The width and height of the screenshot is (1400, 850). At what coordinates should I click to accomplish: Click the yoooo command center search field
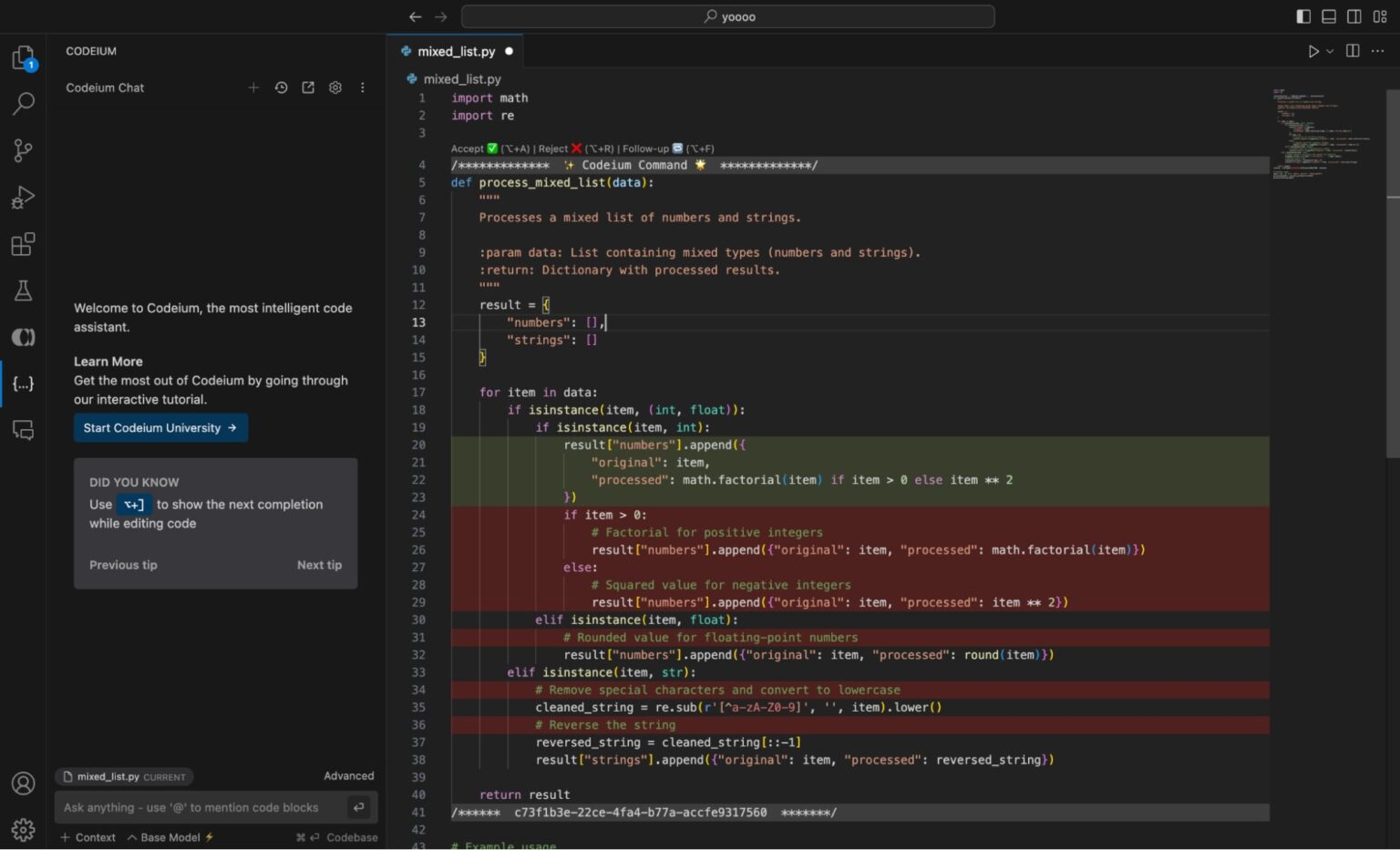[x=728, y=15]
